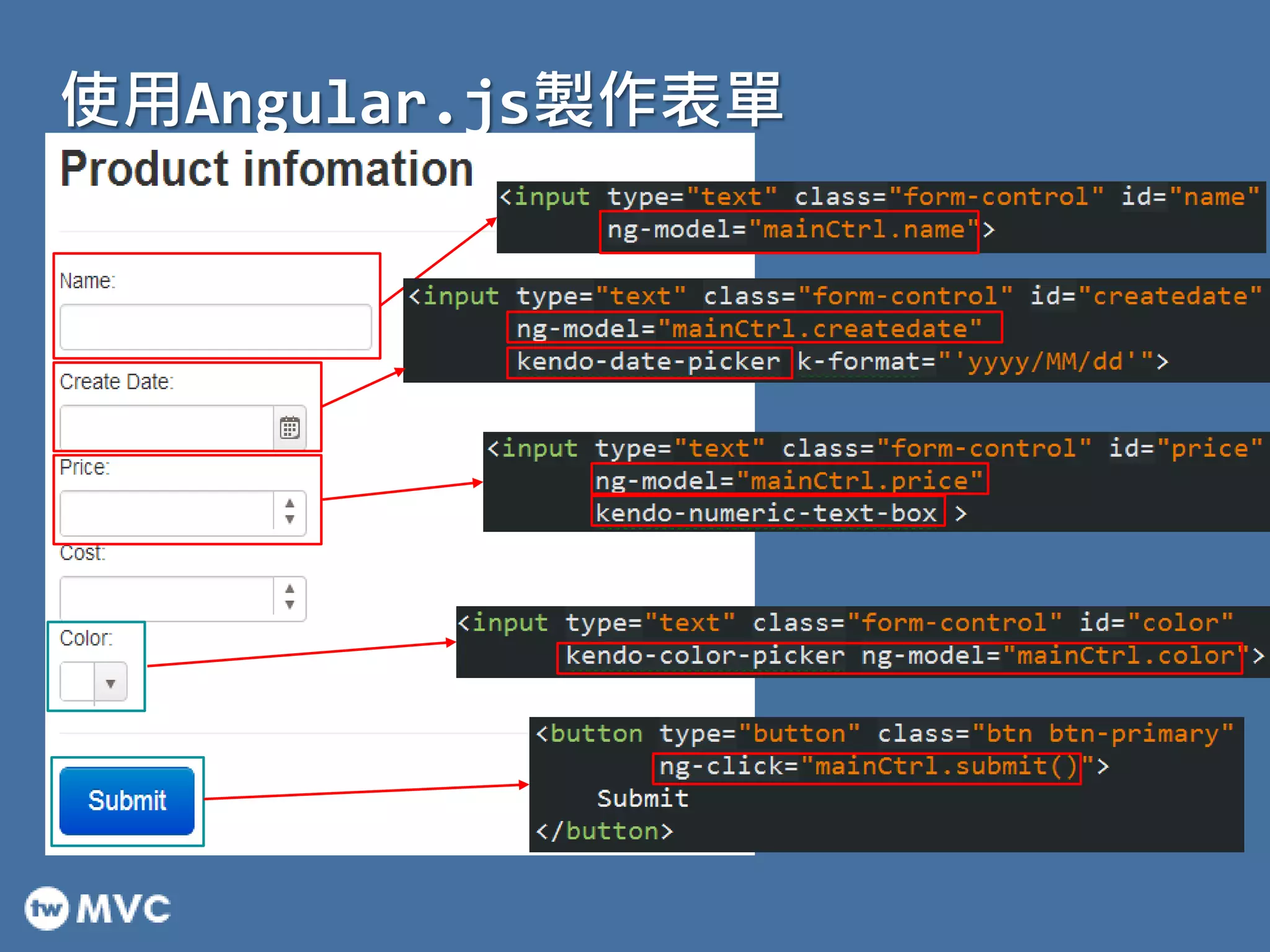Click the class="btn btn-primary" code text
This screenshot has height=952, width=1270.
pyautogui.click(x=1056, y=734)
